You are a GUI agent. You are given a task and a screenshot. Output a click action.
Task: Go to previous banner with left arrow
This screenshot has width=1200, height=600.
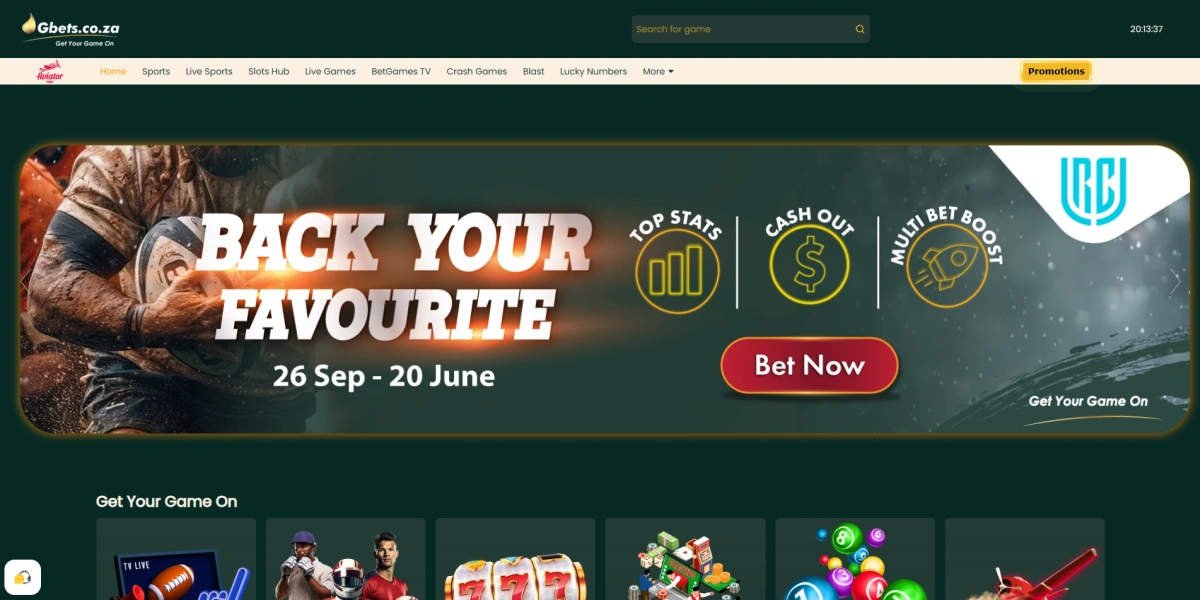click(27, 284)
